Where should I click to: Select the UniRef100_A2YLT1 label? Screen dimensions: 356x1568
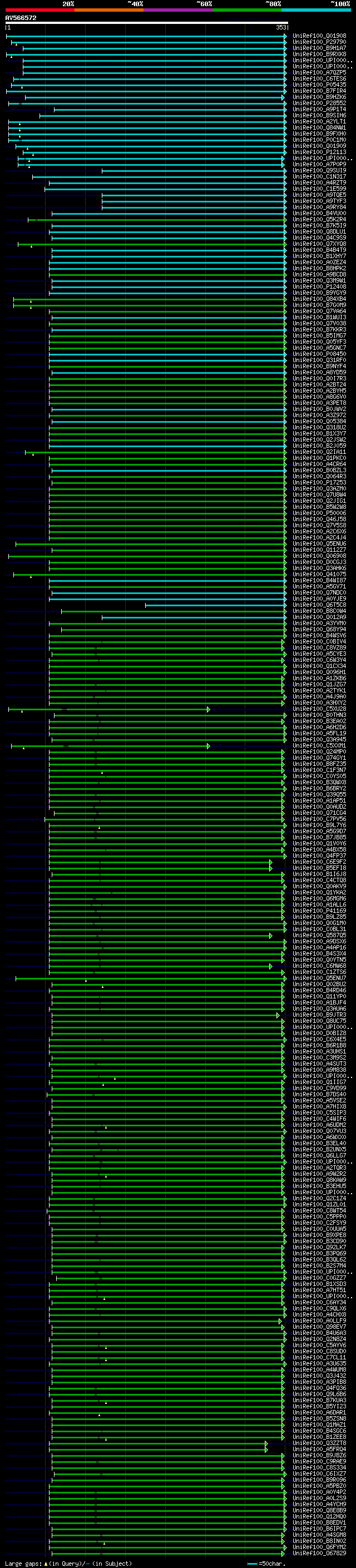point(319,122)
